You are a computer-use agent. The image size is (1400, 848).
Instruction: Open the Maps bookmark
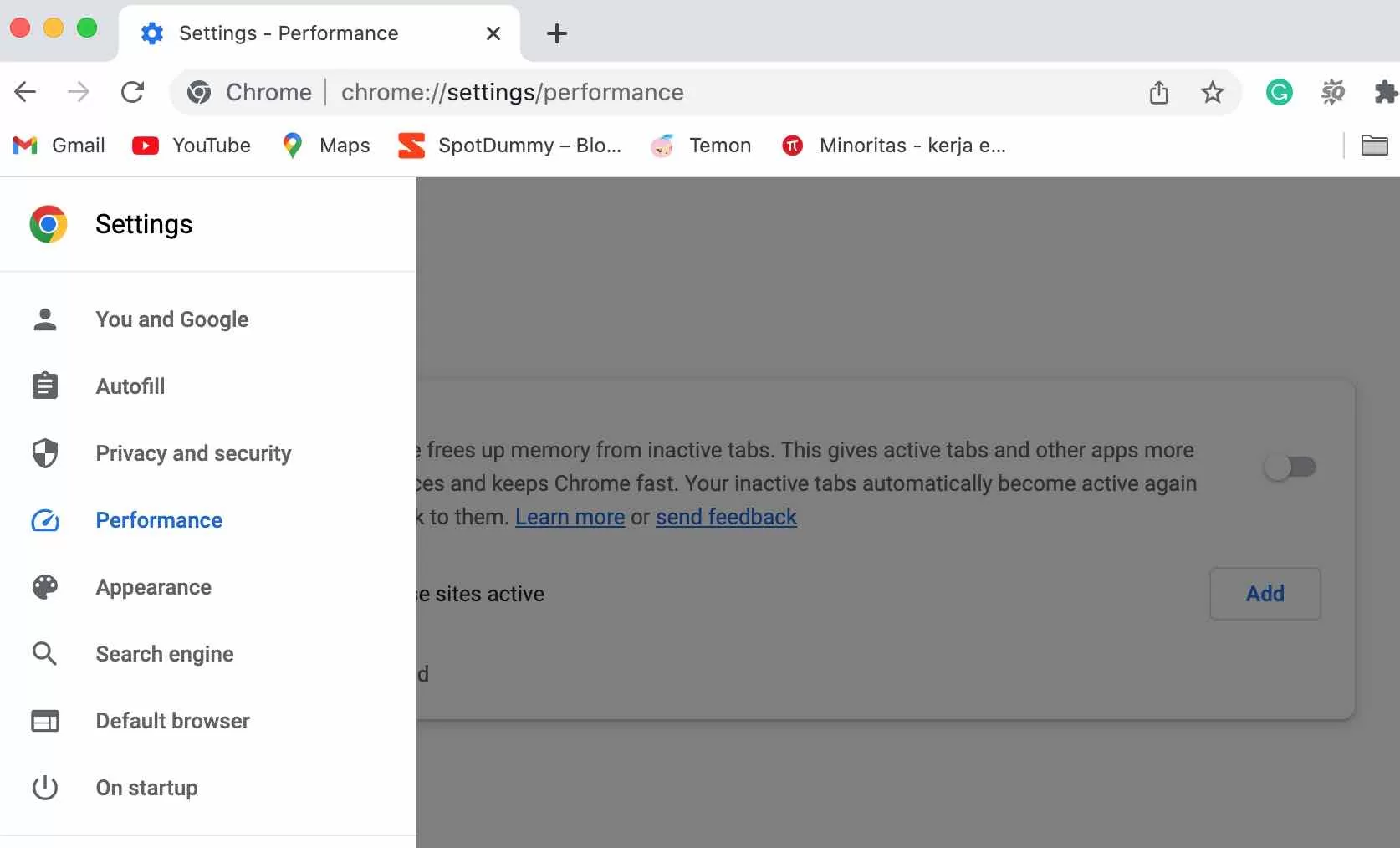(x=325, y=145)
